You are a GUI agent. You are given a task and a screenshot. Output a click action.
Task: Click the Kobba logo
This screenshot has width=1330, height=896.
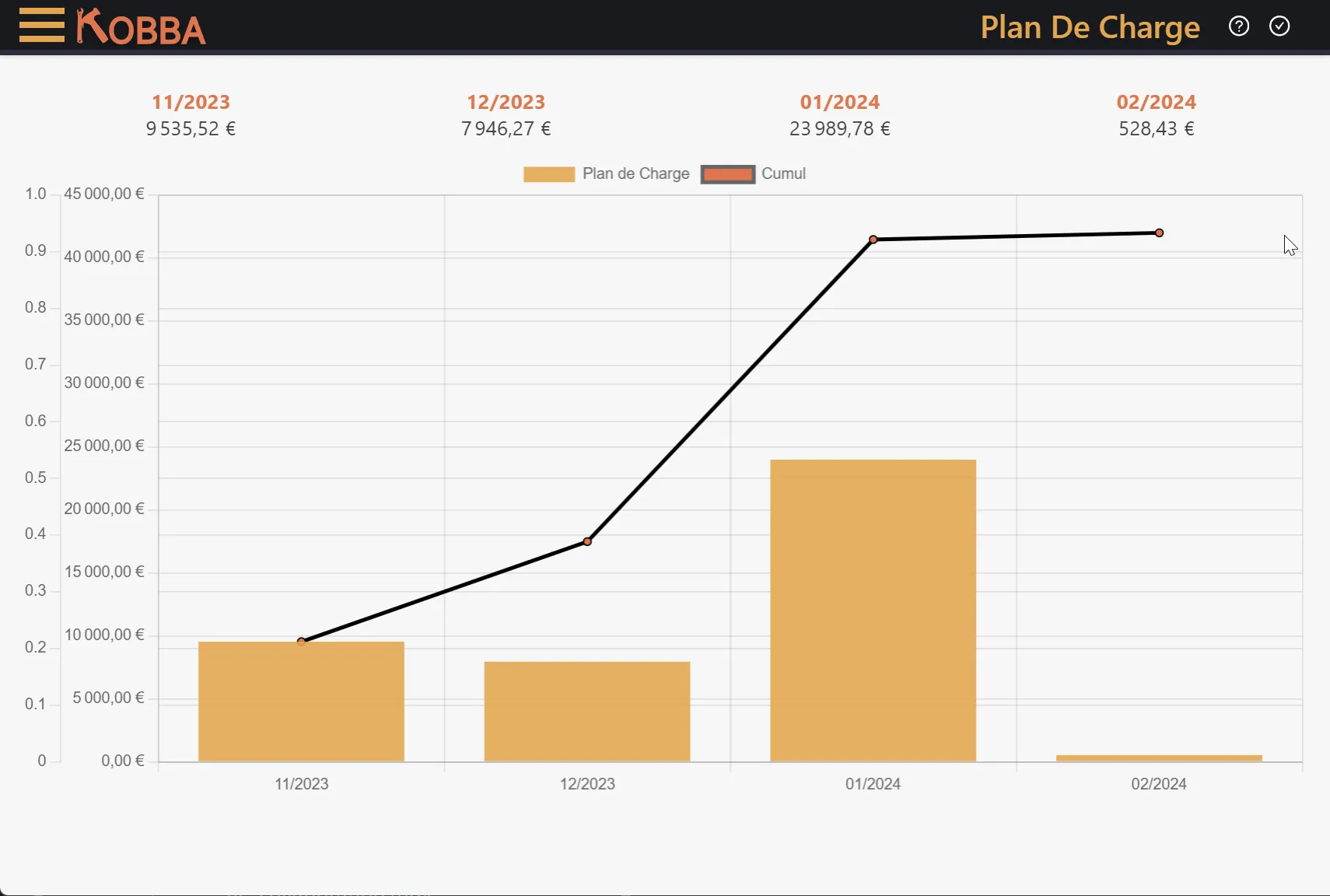pos(141,26)
